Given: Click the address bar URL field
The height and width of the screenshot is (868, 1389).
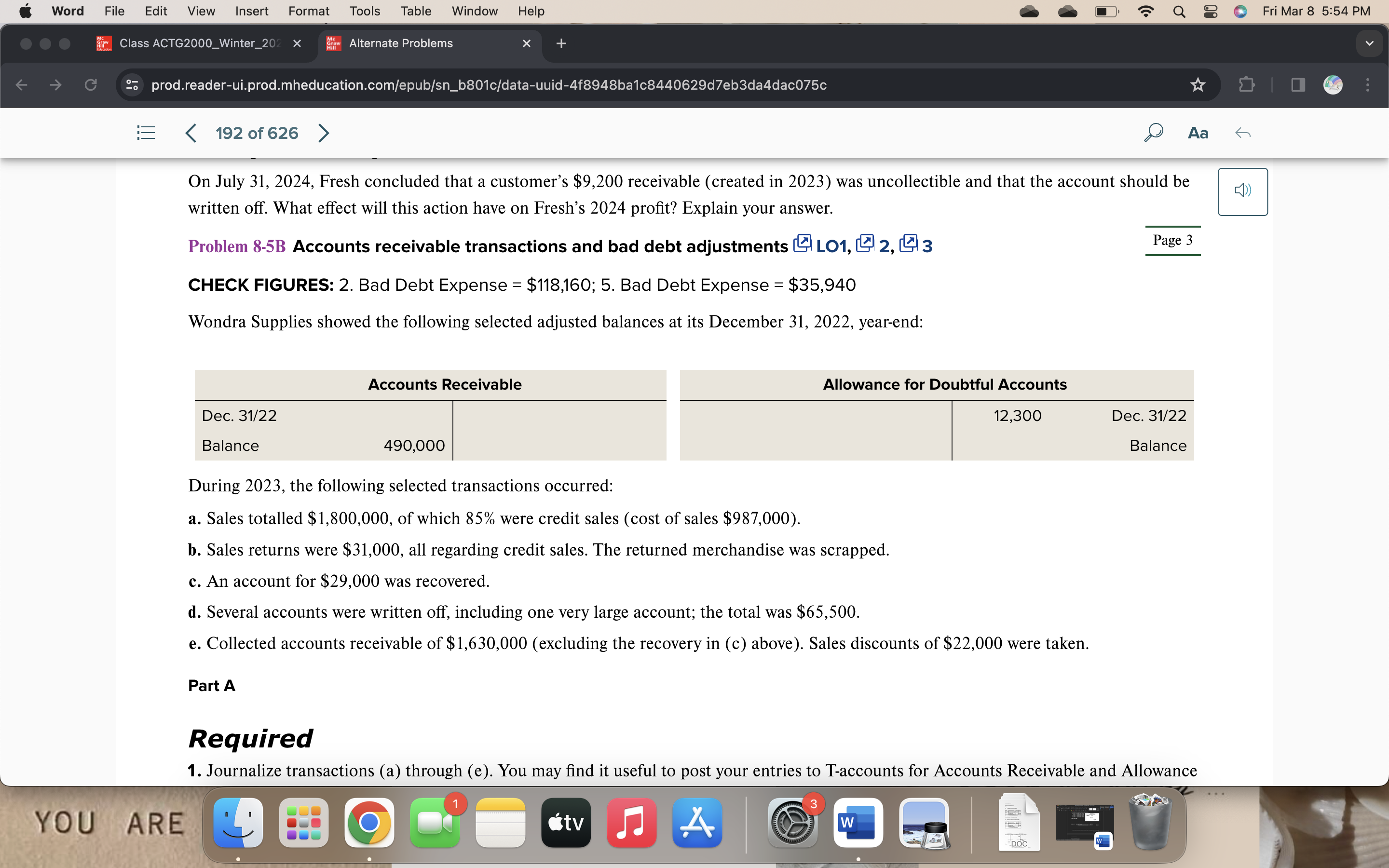Looking at the screenshot, I should [488, 84].
